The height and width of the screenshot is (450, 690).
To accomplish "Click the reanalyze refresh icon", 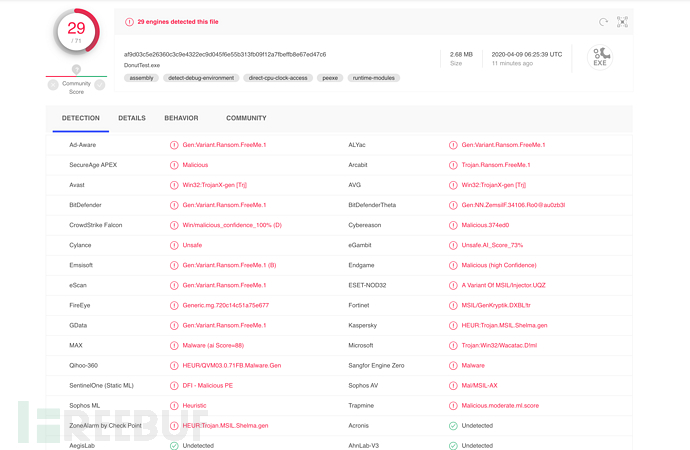I will (x=603, y=22).
